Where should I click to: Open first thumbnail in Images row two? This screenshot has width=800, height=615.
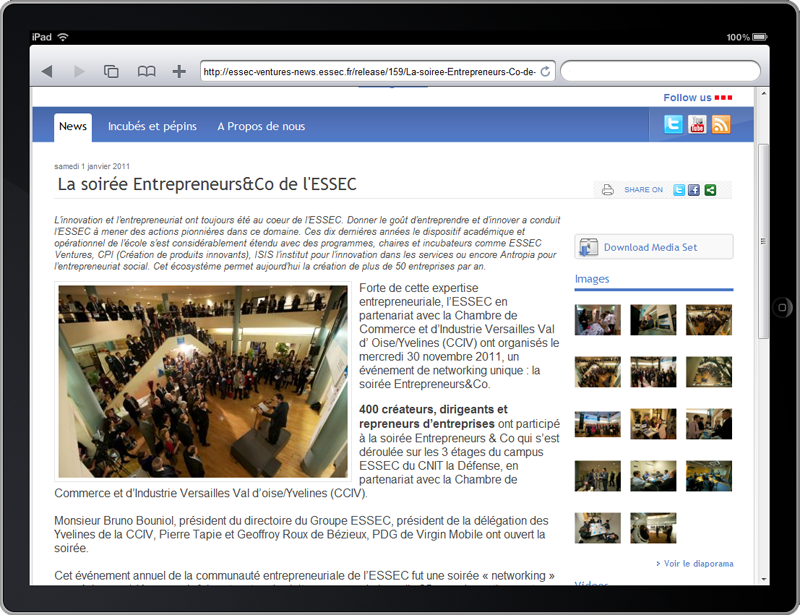[x=597, y=372]
